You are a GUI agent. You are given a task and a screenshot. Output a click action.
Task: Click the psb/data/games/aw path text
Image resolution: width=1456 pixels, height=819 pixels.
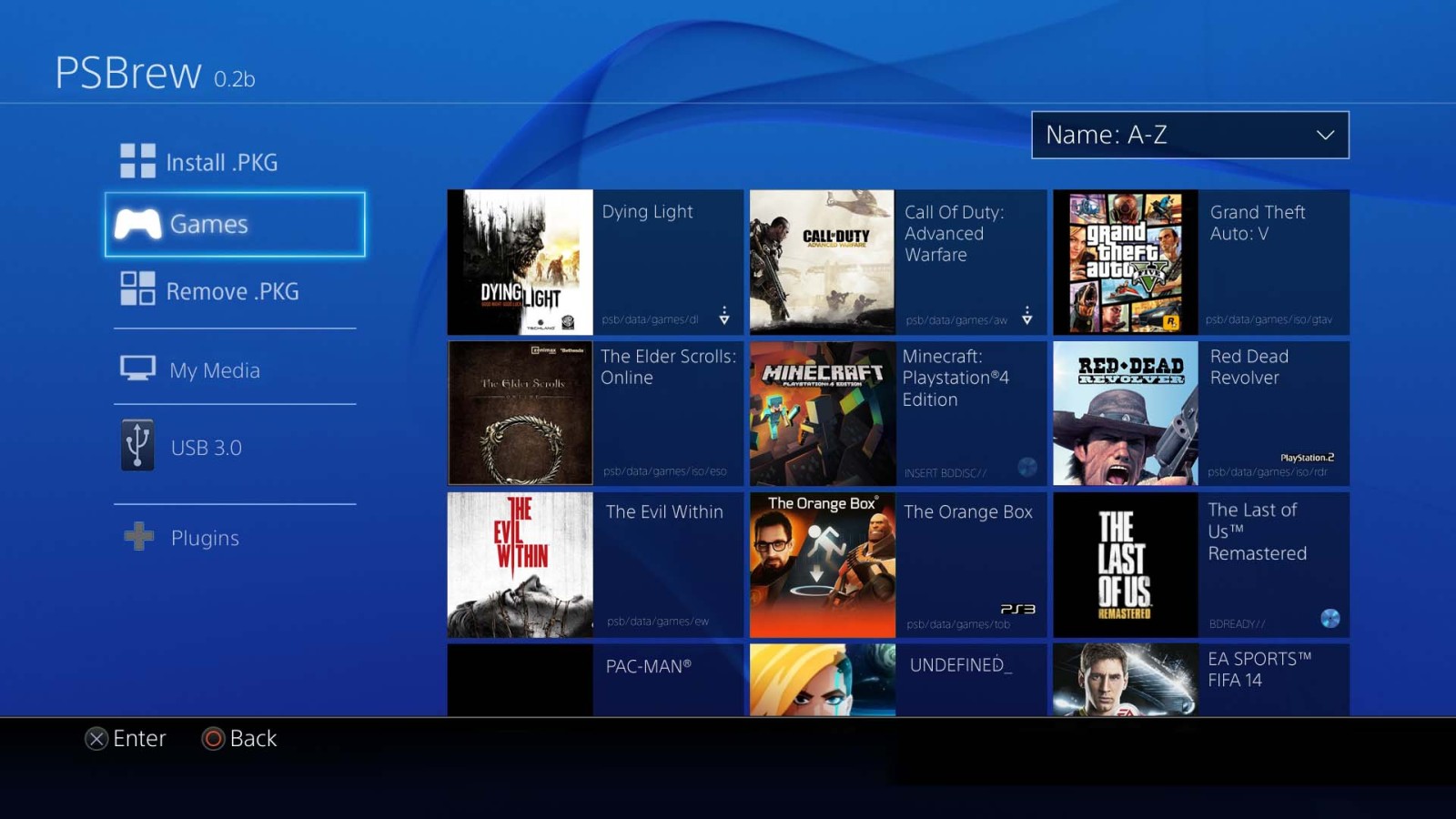(956, 319)
